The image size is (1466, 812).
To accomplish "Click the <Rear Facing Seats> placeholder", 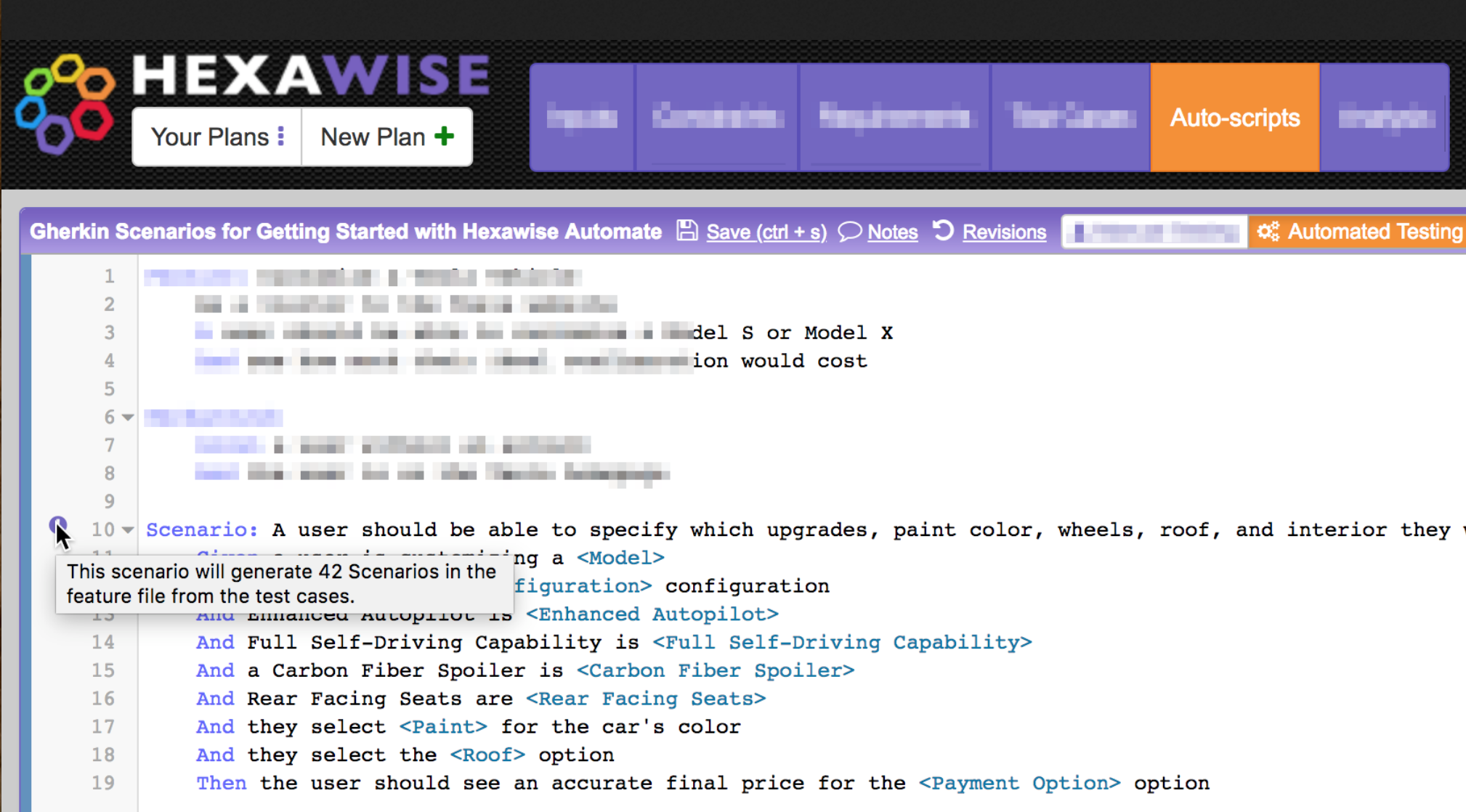I will click(646, 699).
